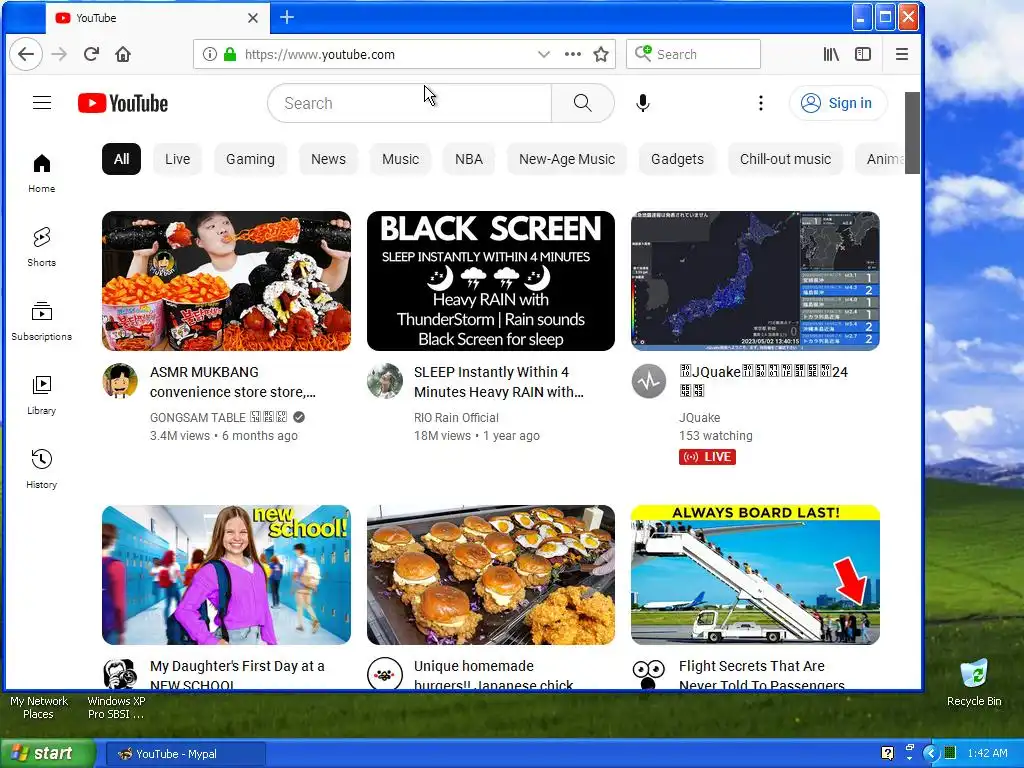
Task: Click the browser toolbar Search box
Action: 693,54
